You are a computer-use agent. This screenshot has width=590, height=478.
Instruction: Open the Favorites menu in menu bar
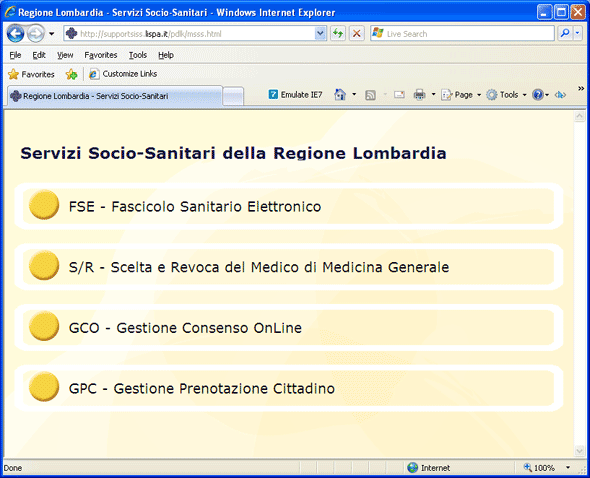point(100,55)
